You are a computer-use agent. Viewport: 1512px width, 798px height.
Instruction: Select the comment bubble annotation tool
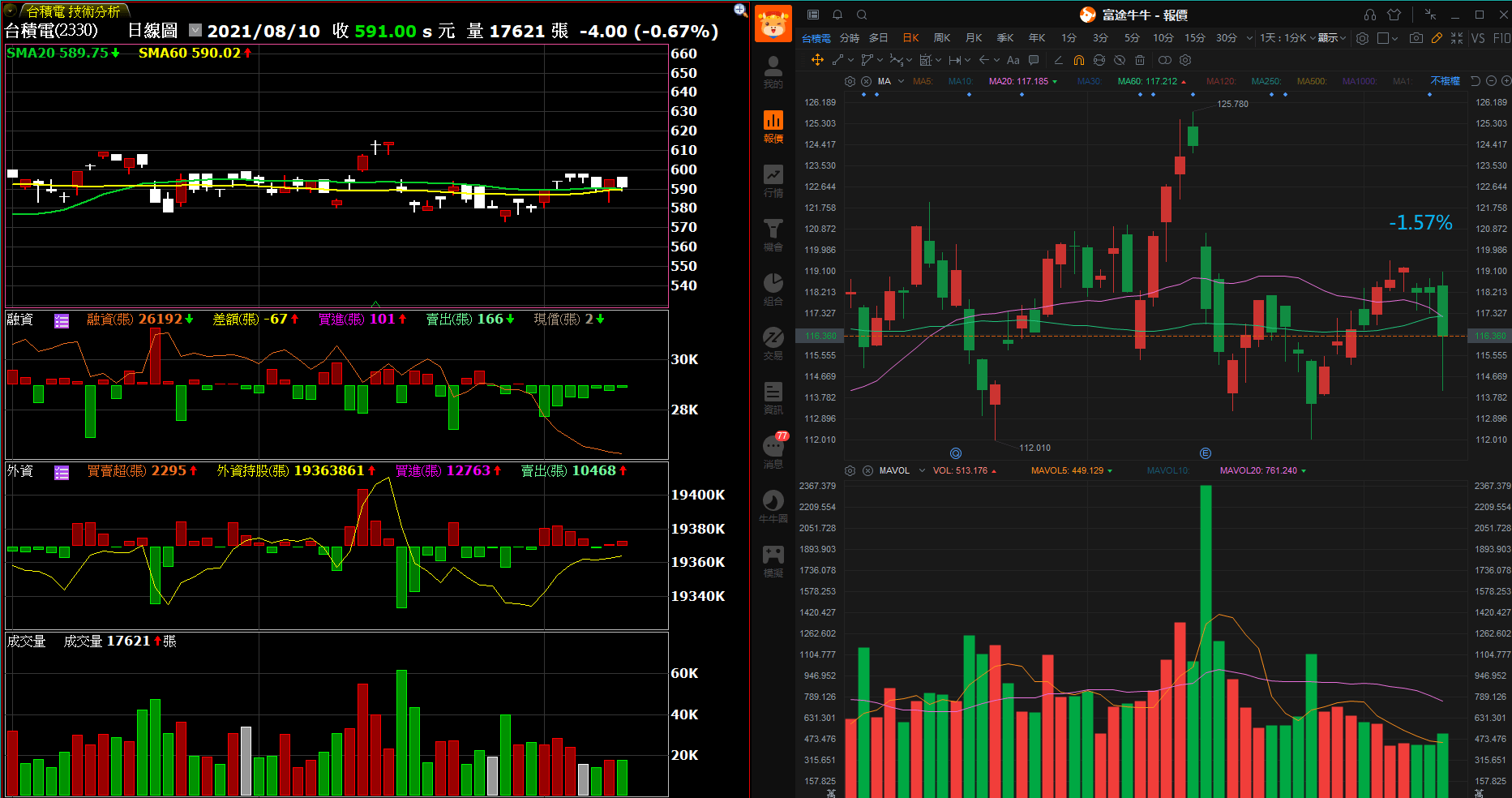tap(1034, 60)
